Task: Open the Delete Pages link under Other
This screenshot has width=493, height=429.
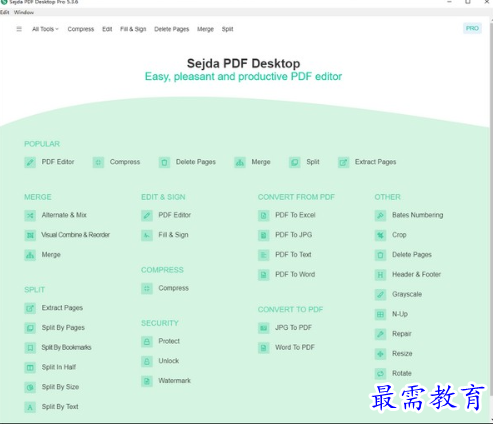Action: (412, 255)
